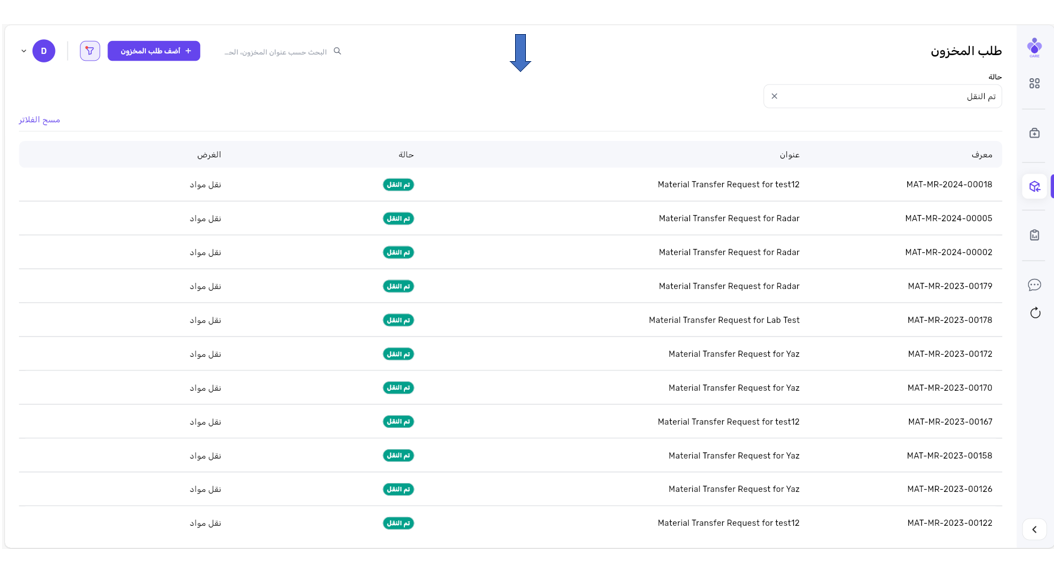Select the stock box icon in sidebar
Viewport: 1063px width, 561px height.
click(x=1034, y=186)
